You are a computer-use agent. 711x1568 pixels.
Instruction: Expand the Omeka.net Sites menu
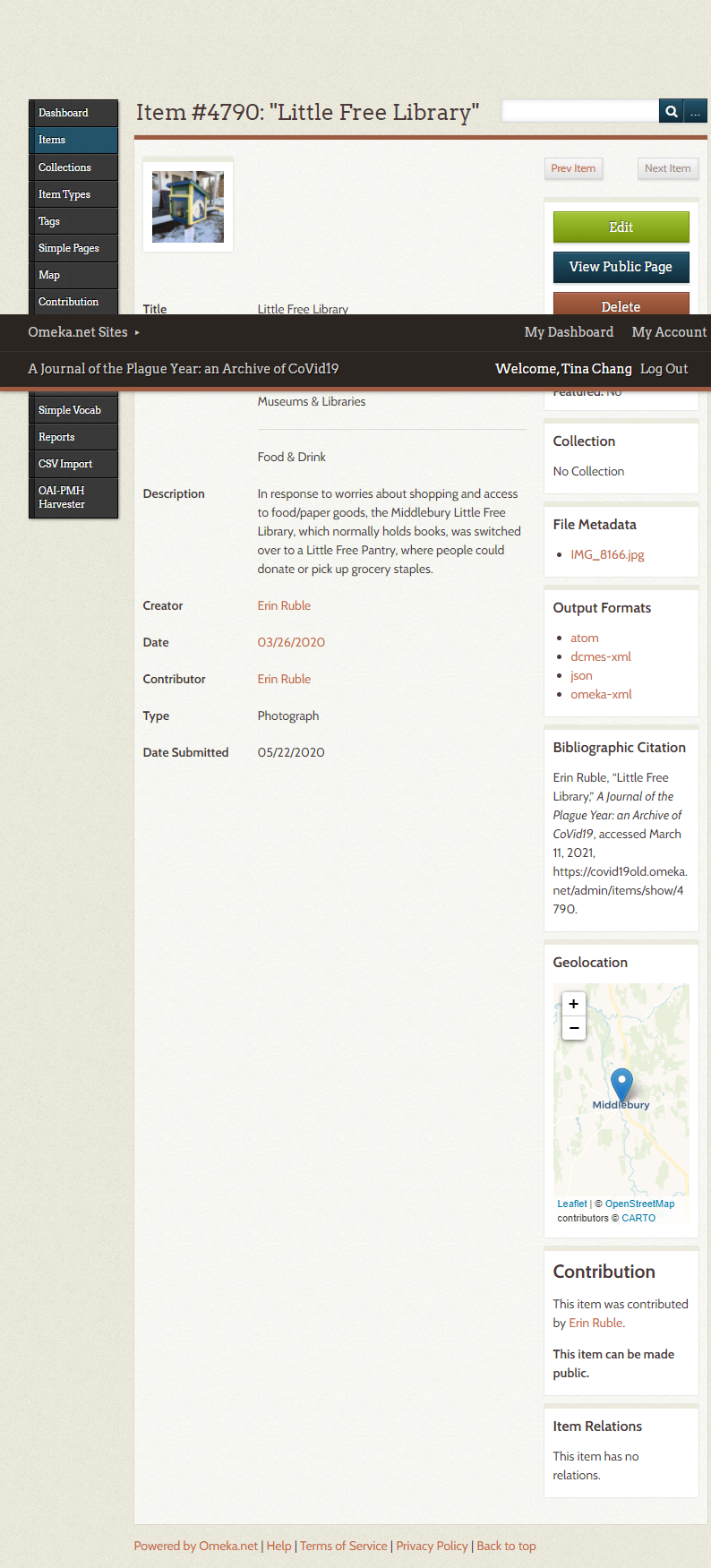point(83,332)
